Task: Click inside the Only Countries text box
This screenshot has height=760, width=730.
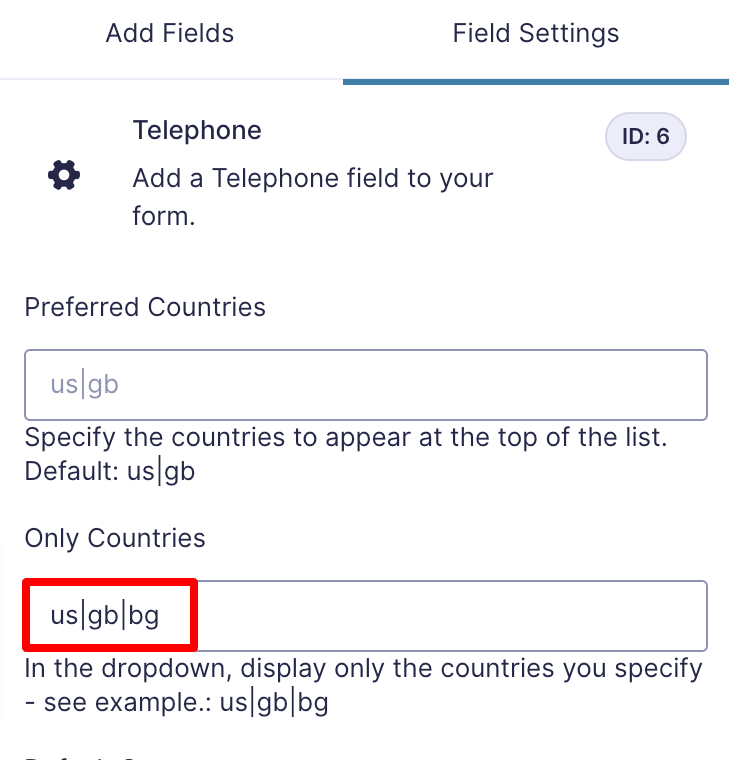Action: (x=366, y=616)
